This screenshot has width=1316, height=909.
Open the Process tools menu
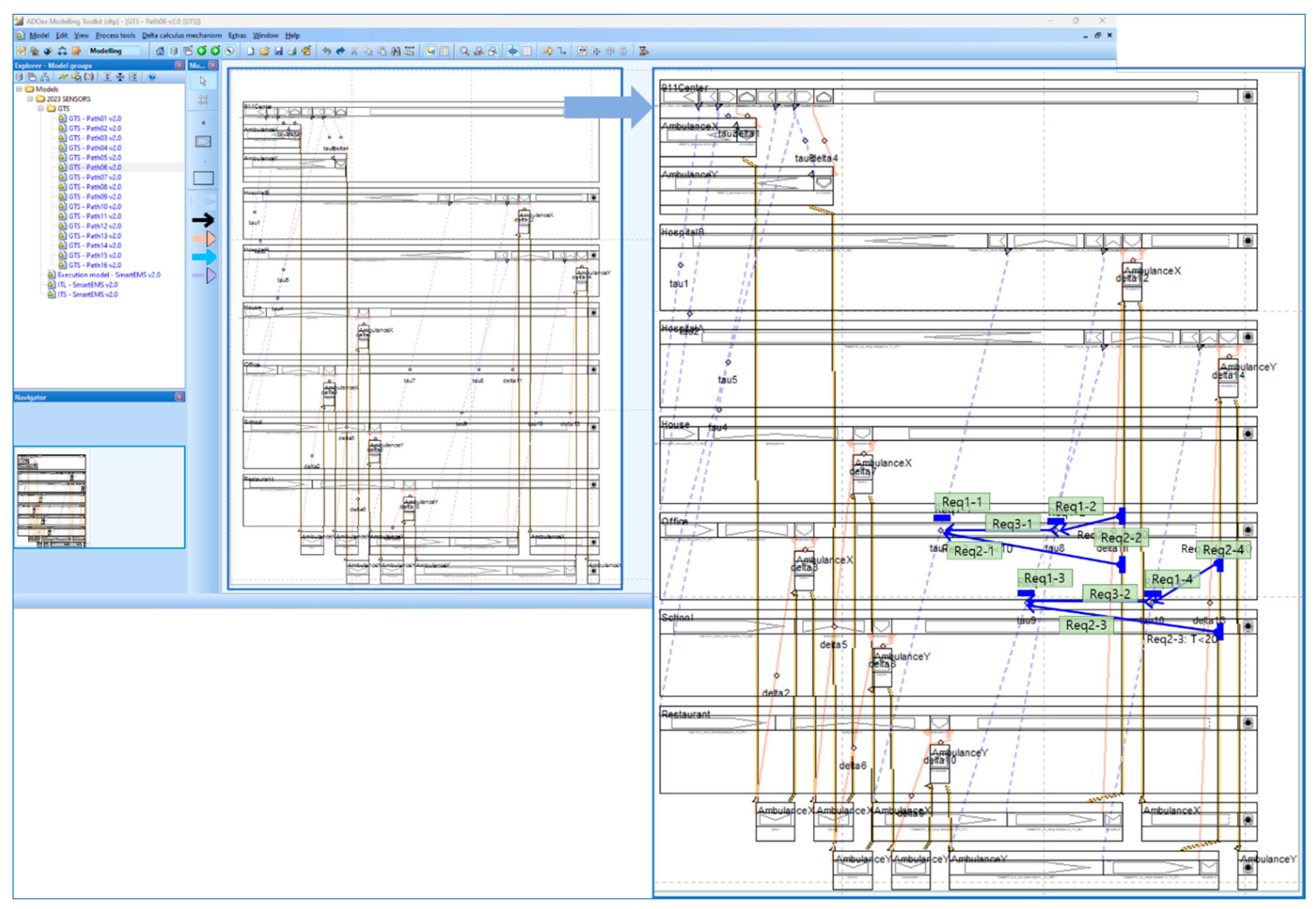pos(115,35)
